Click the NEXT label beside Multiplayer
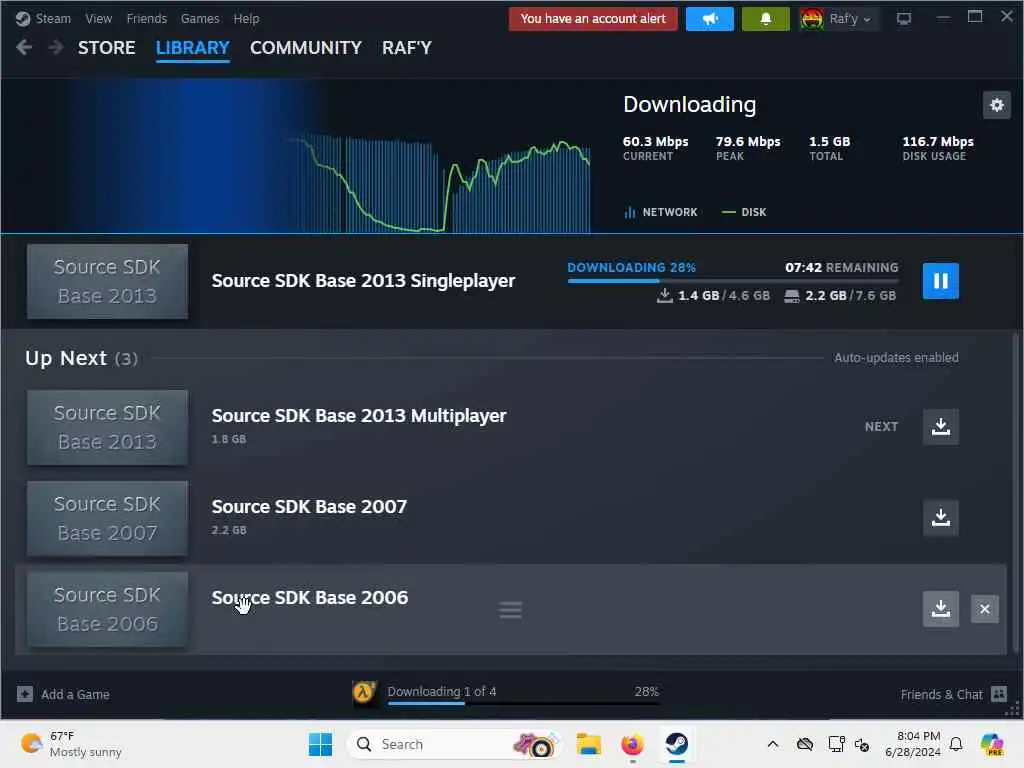The width and height of the screenshot is (1024, 768). click(x=881, y=426)
